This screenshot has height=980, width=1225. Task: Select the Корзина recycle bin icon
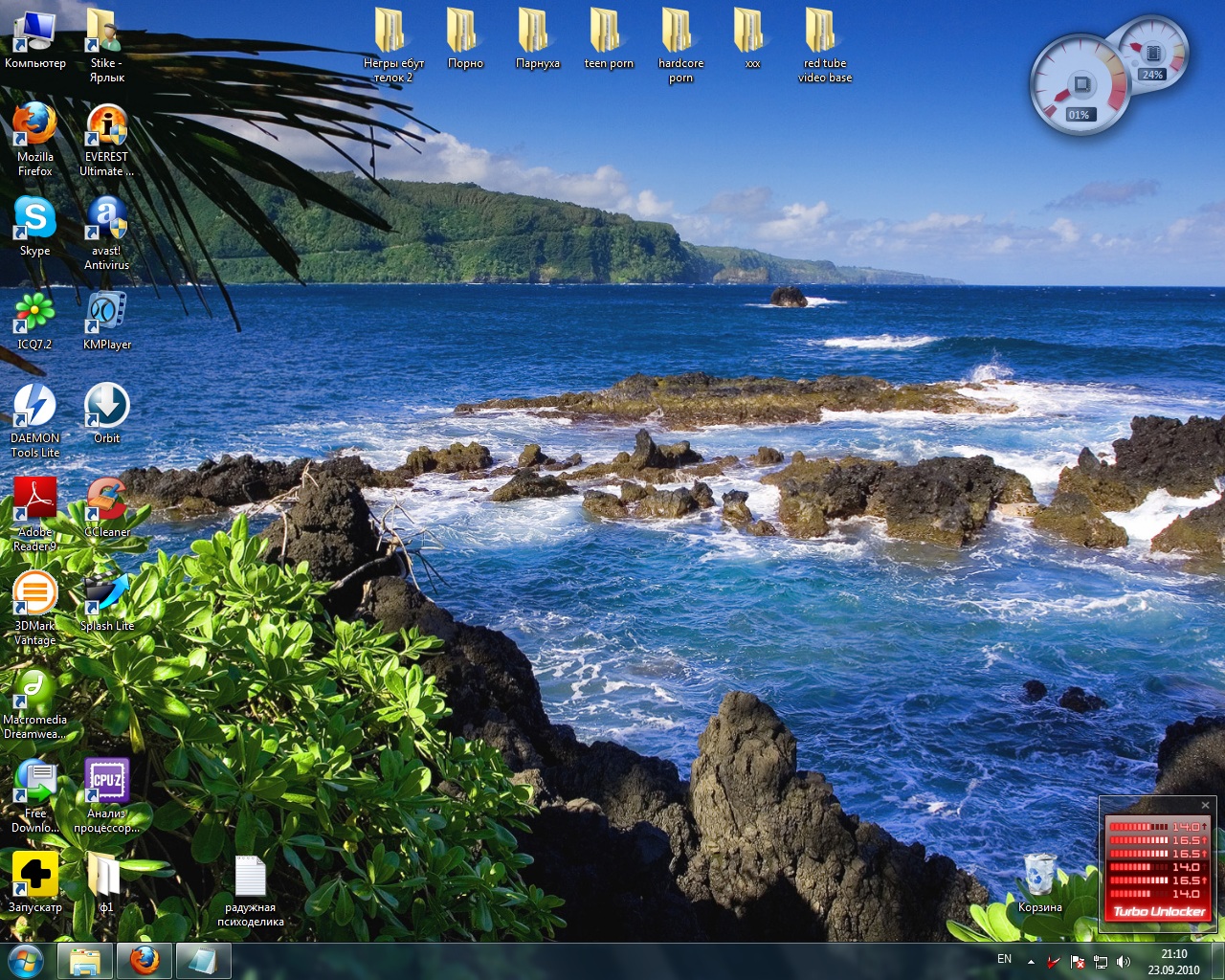pos(1039,876)
